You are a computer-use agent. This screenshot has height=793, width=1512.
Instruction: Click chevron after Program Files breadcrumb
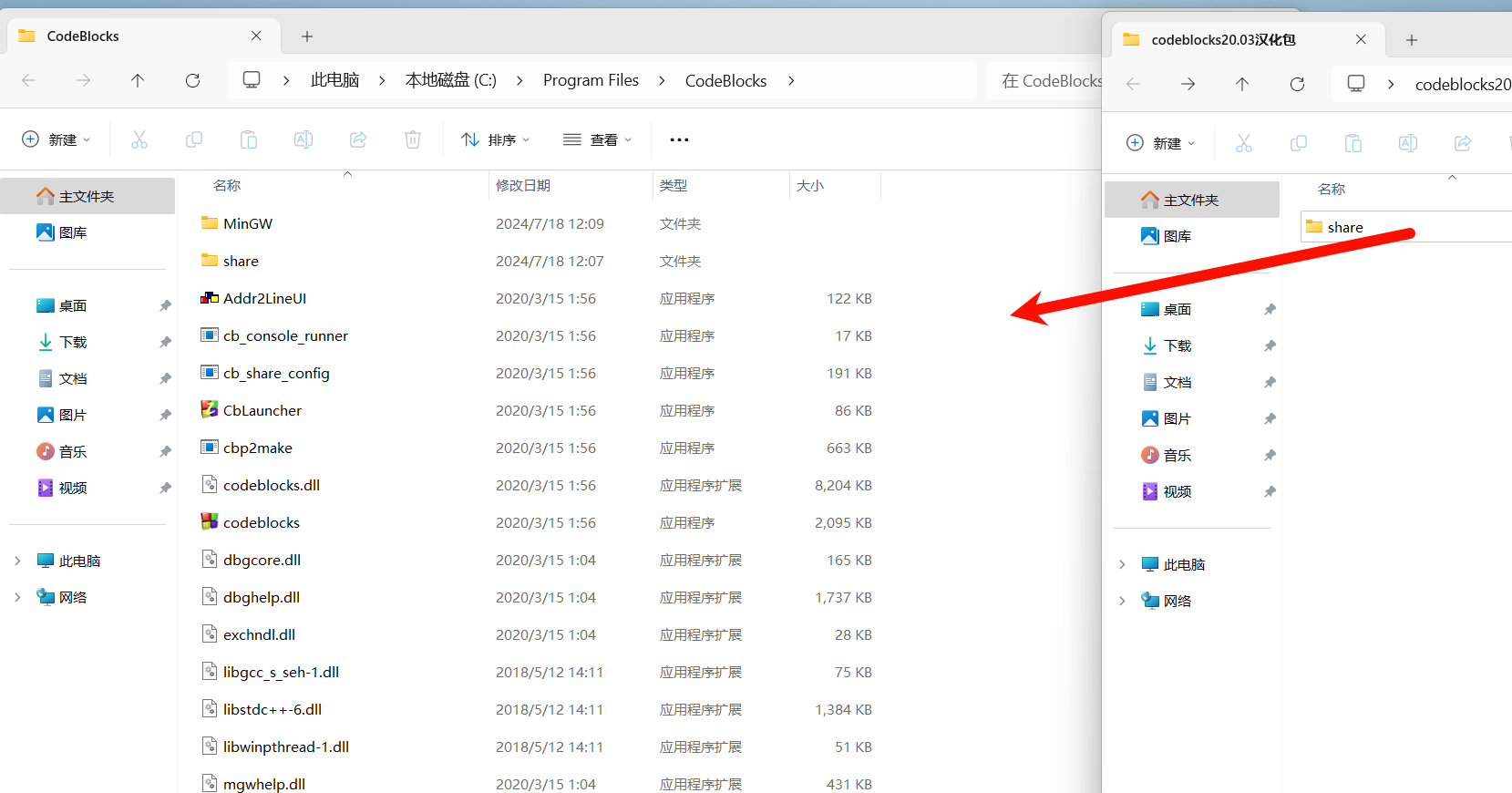[662, 80]
